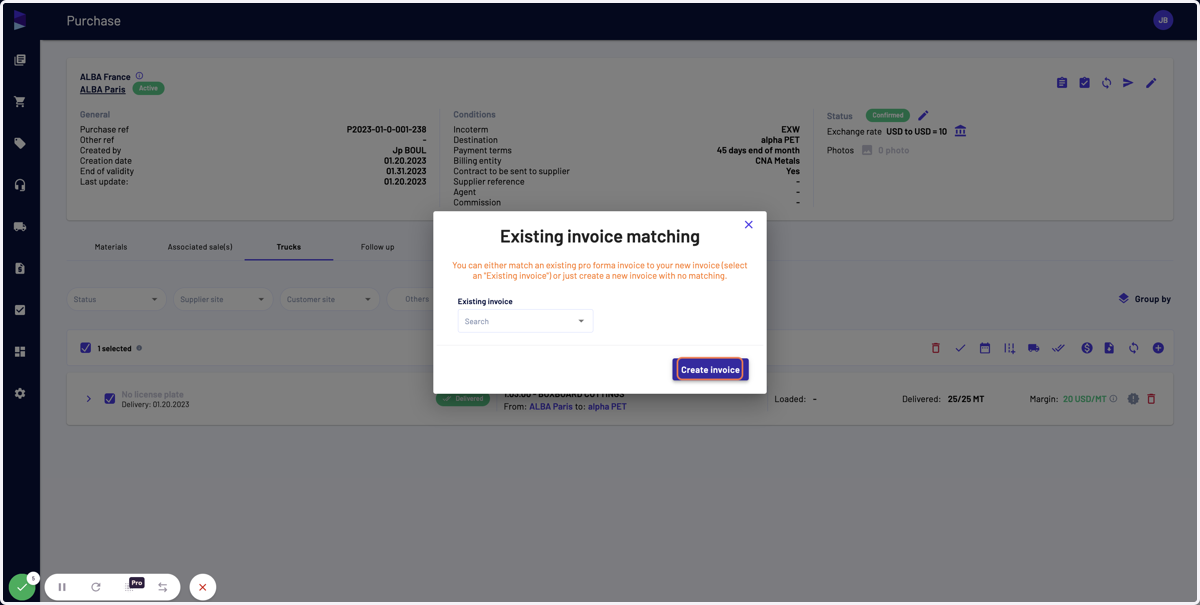Open the ALBA Paris supplier site link

coord(103,89)
